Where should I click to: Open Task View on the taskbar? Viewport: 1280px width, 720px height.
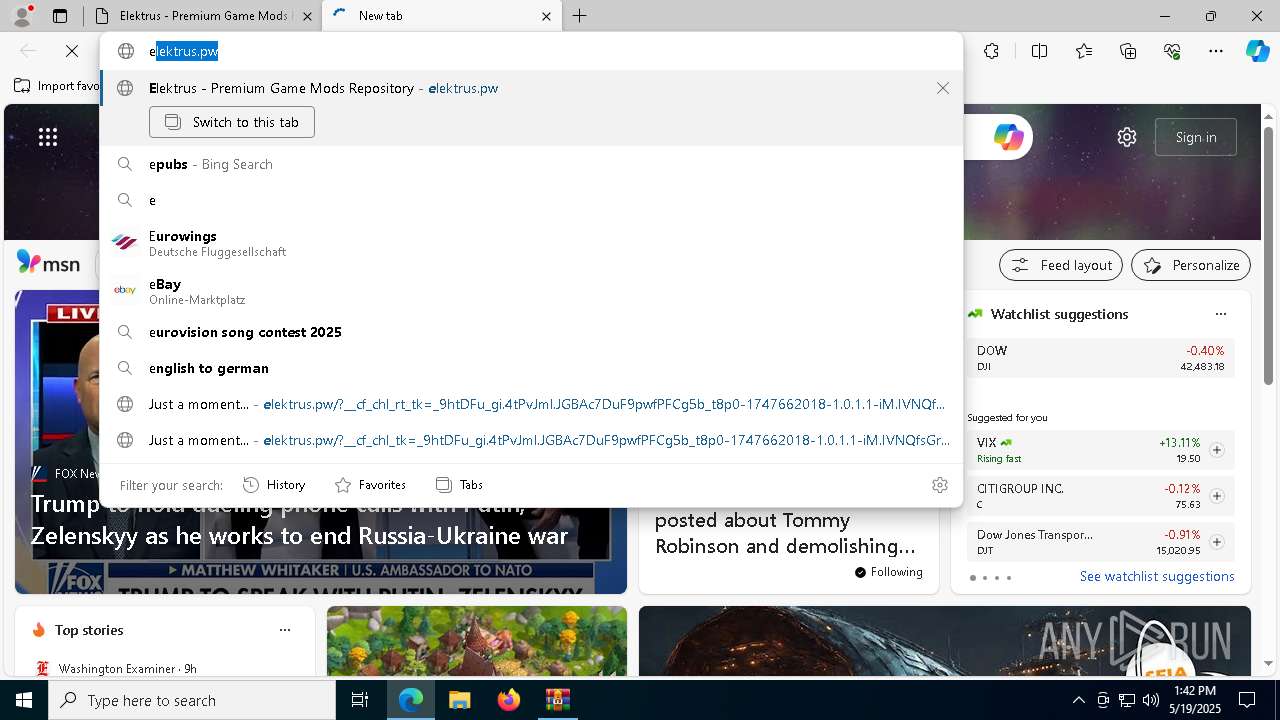[361, 700]
